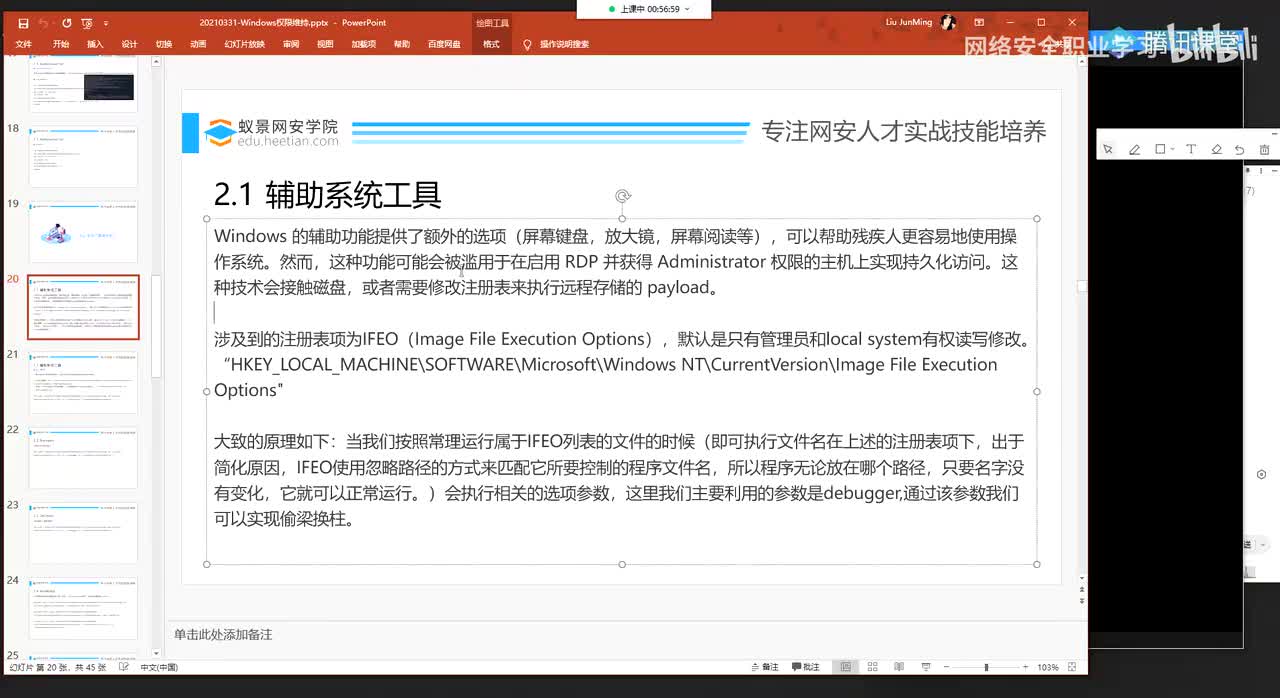This screenshot has height=698, width=1280.
Task: Click the HKEY_LOCAL_MACHINE registry path text
Action: click(606, 377)
